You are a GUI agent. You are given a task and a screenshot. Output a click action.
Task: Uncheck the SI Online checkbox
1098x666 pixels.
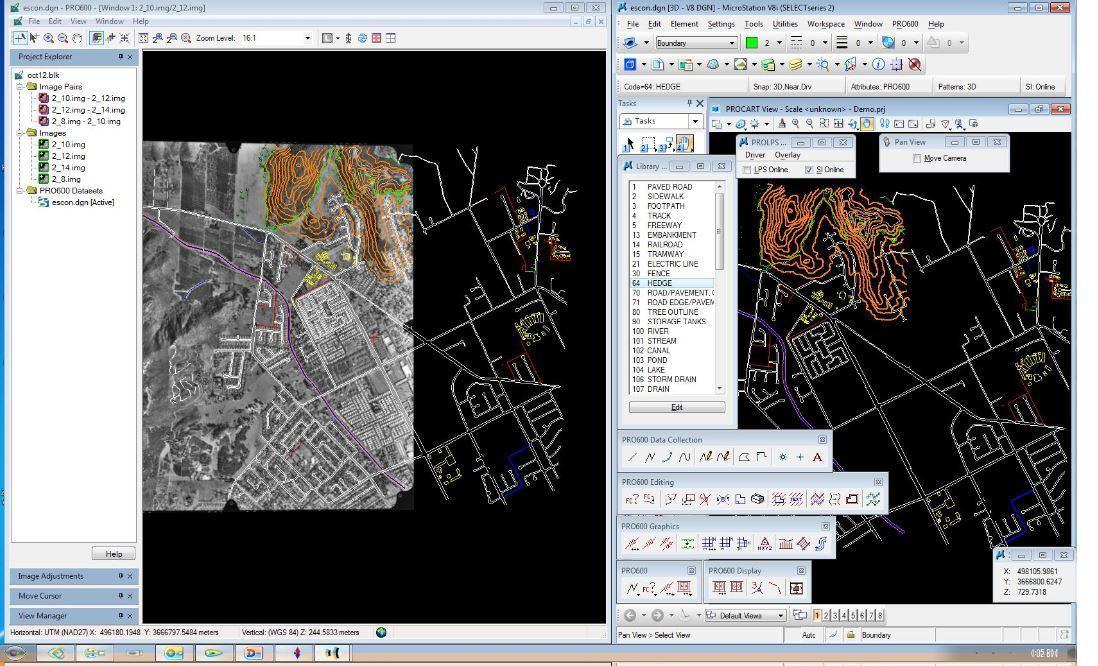click(808, 170)
